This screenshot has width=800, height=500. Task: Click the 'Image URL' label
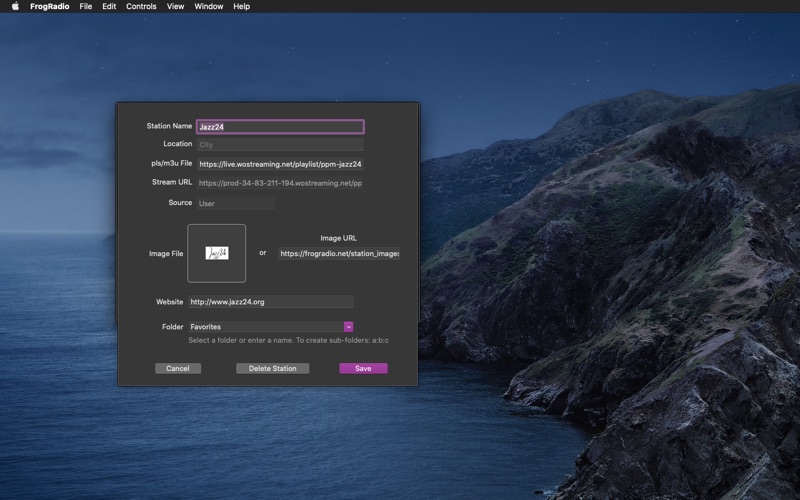tap(338, 238)
